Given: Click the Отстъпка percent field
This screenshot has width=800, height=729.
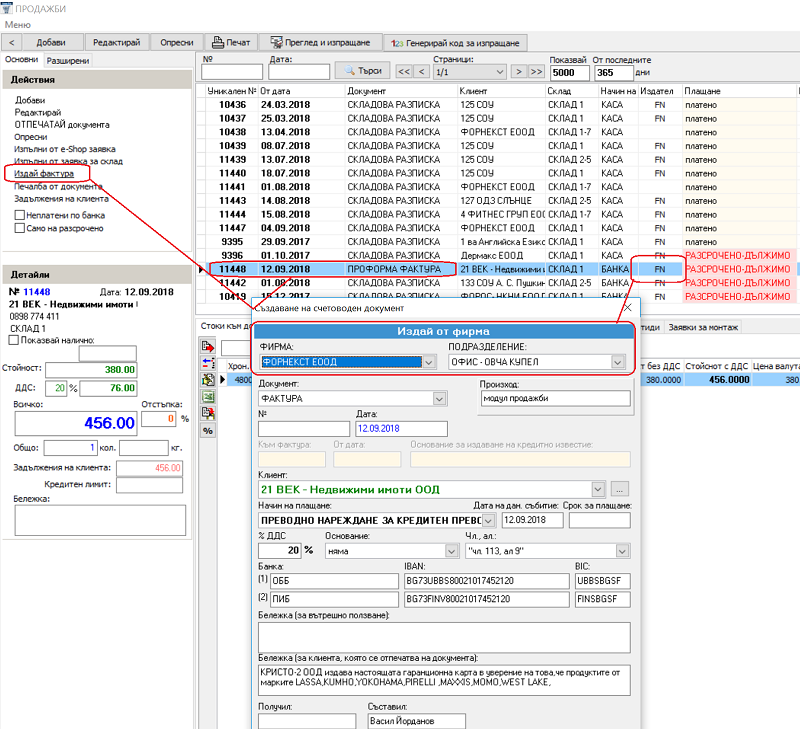Looking at the screenshot, I should point(159,419).
